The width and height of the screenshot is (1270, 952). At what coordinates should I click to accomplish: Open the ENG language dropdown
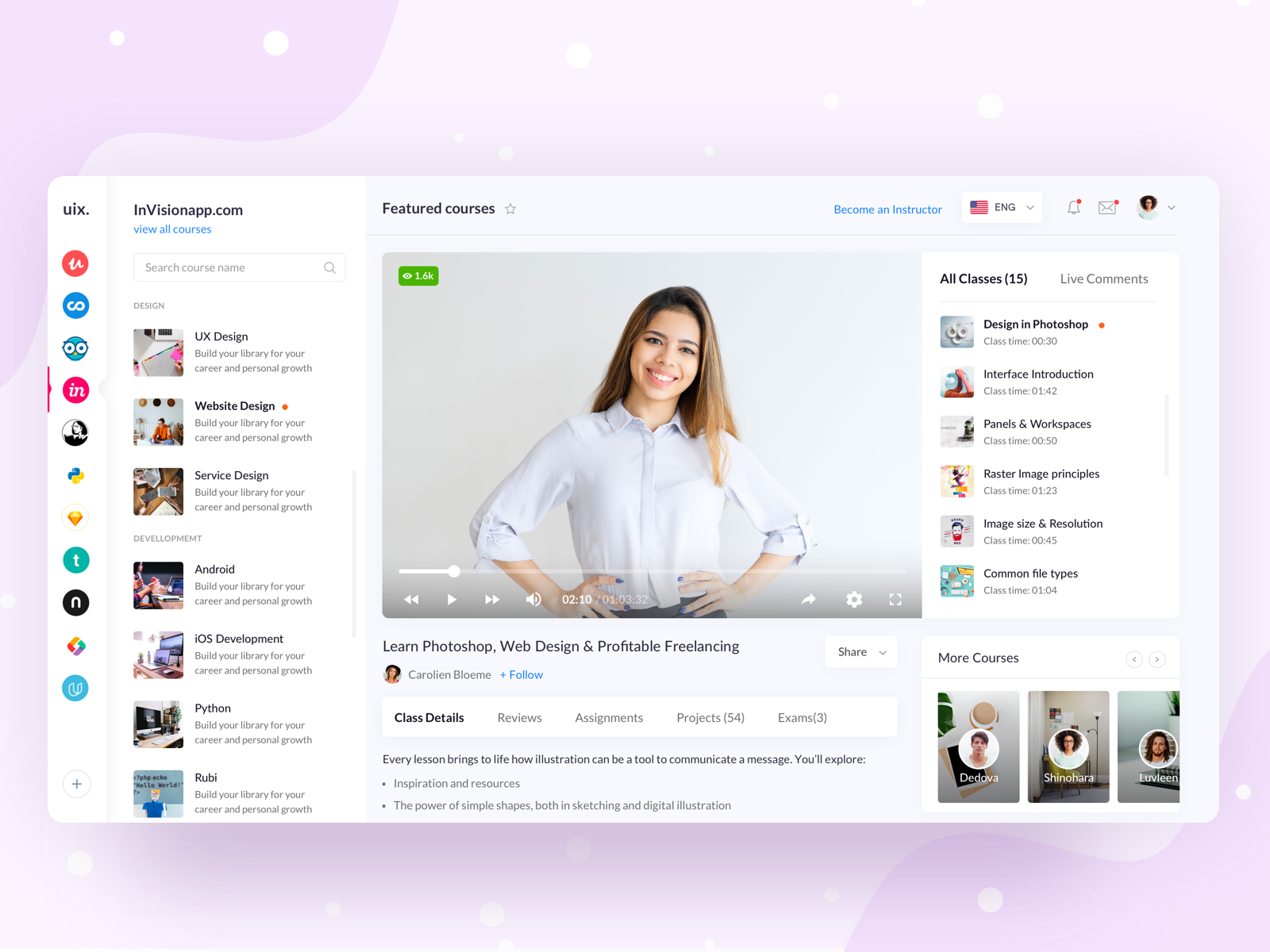click(x=1002, y=207)
